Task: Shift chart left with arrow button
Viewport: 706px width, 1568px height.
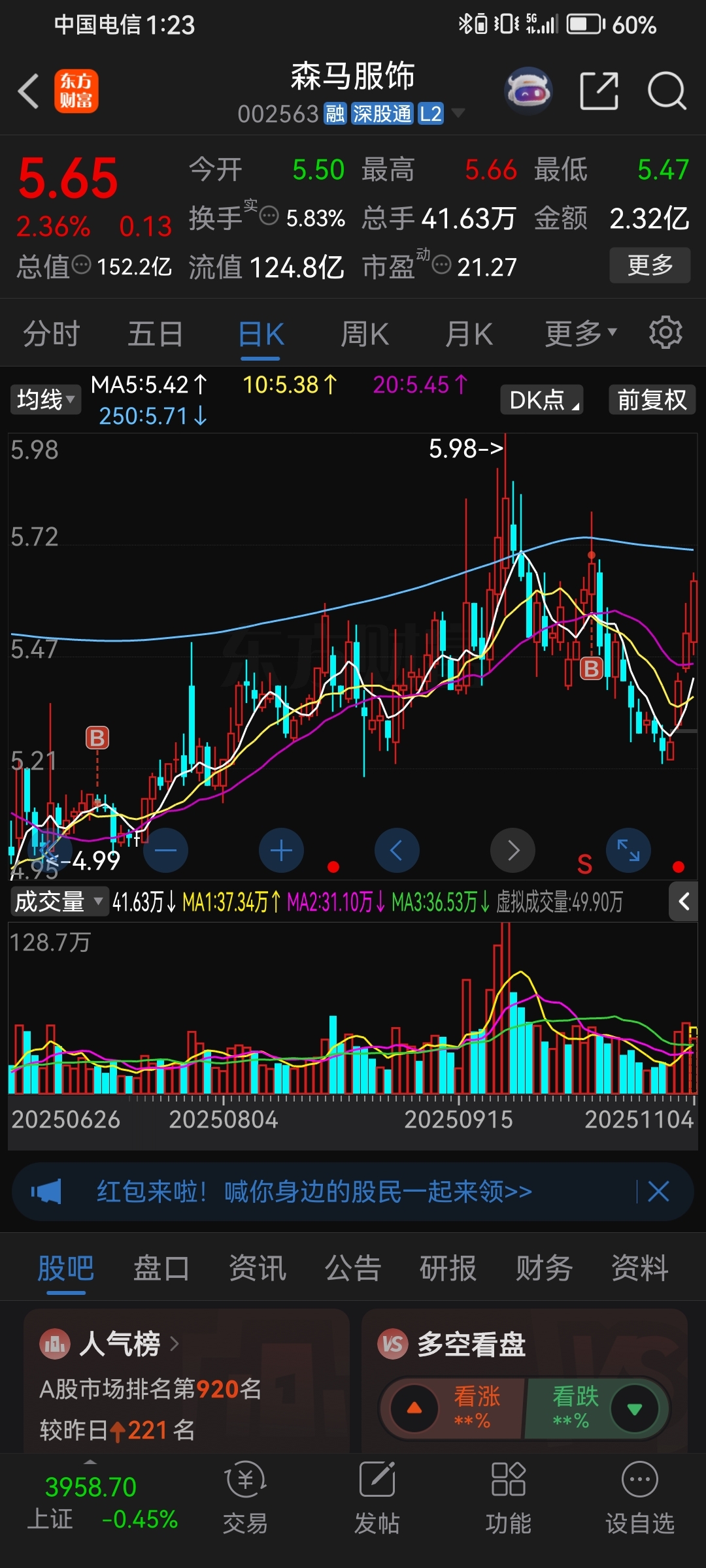Action: point(397,851)
